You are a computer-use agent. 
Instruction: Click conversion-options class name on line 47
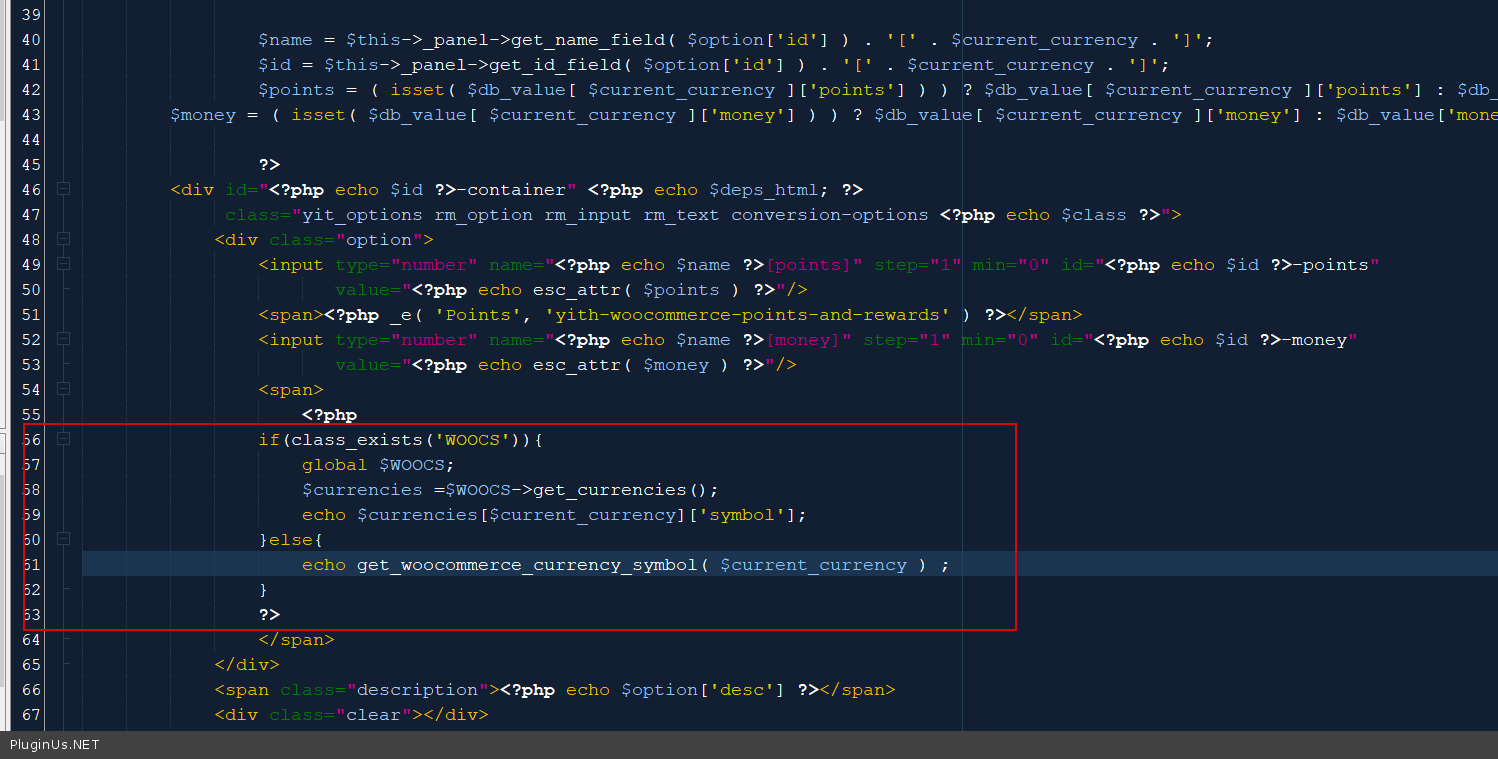830,215
